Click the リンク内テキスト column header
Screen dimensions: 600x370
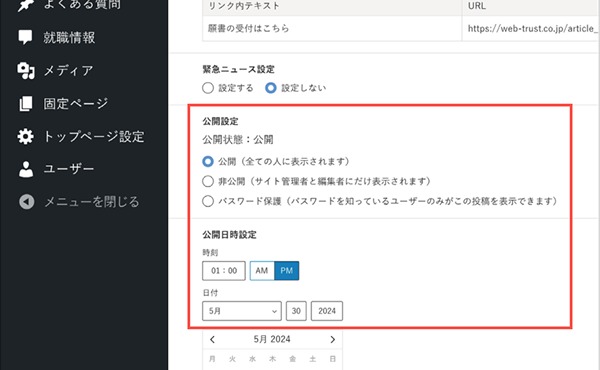[332, 7]
